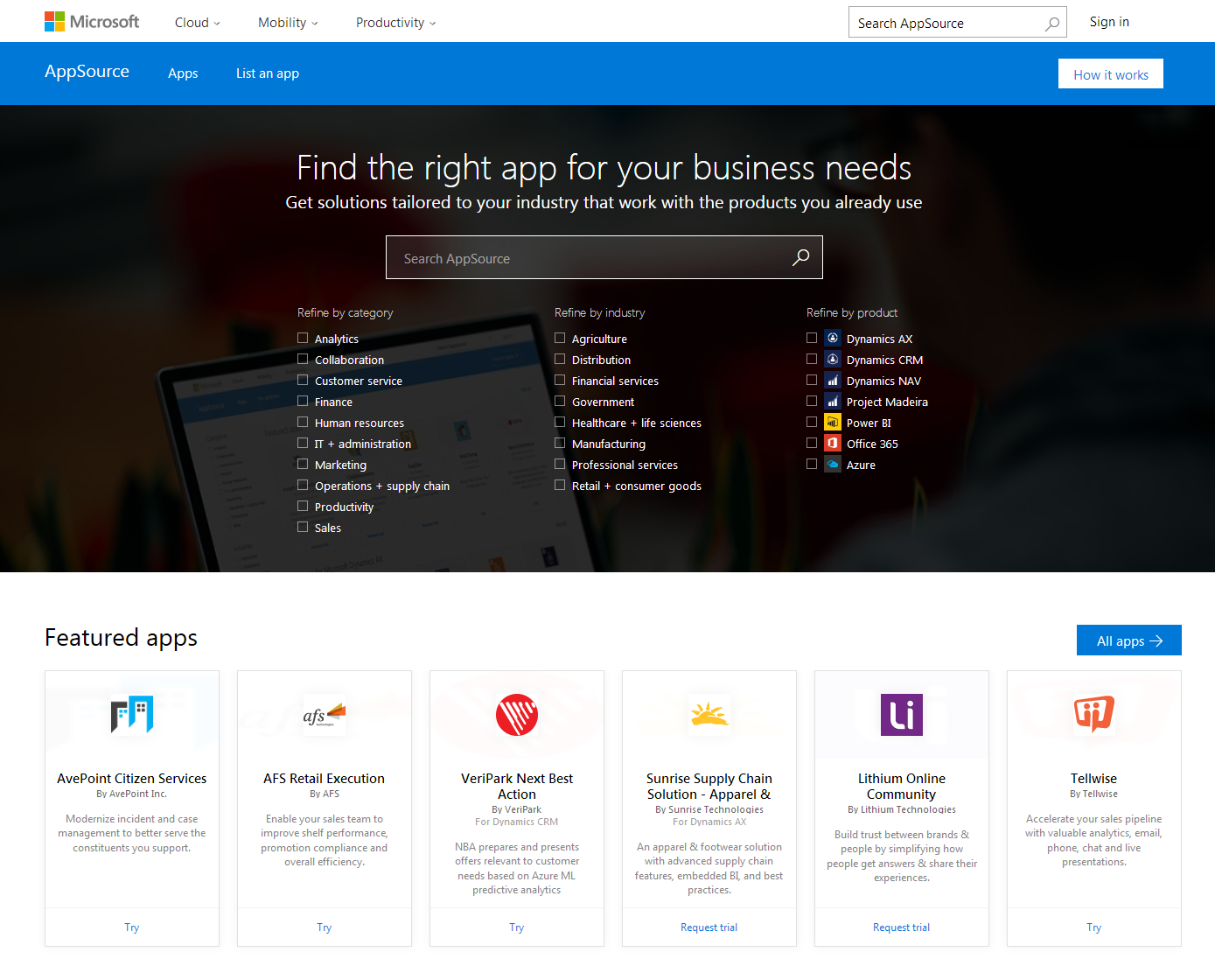Tick the Manufacturing industry checkbox
The image size is (1215, 980).
coord(560,443)
